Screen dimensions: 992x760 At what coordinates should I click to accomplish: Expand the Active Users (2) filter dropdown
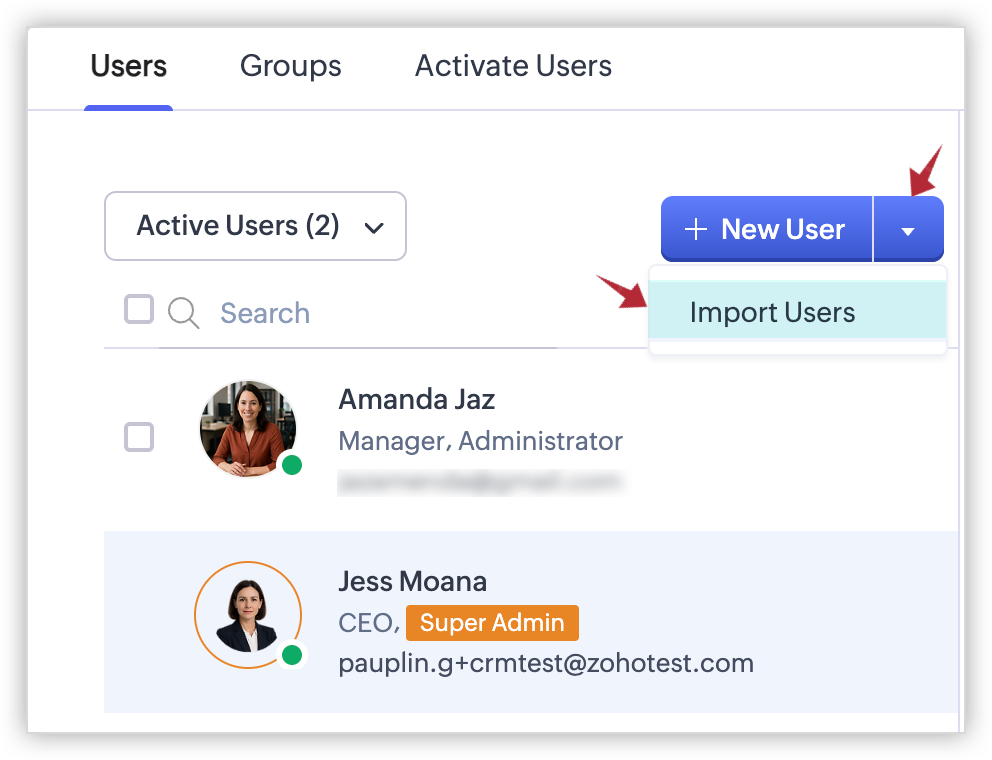pyautogui.click(x=255, y=226)
